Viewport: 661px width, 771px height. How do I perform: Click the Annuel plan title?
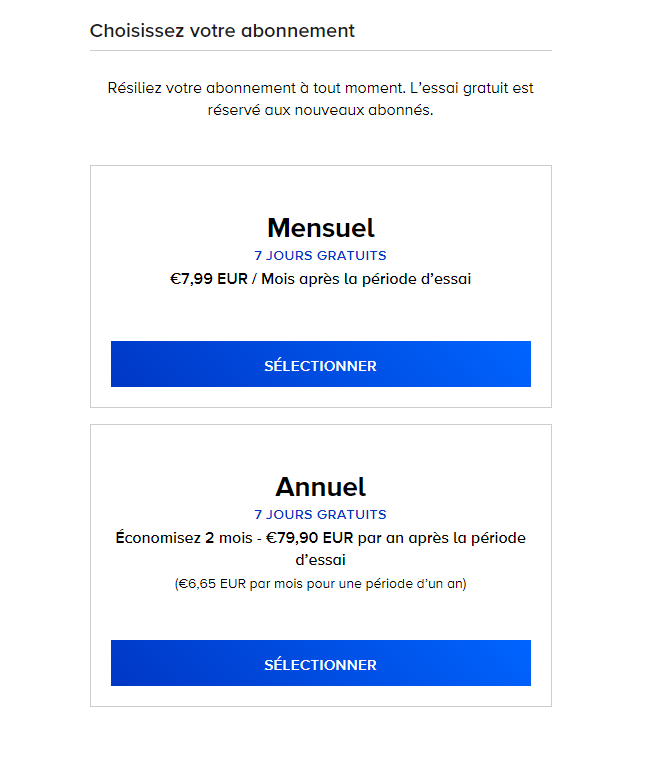[321, 487]
